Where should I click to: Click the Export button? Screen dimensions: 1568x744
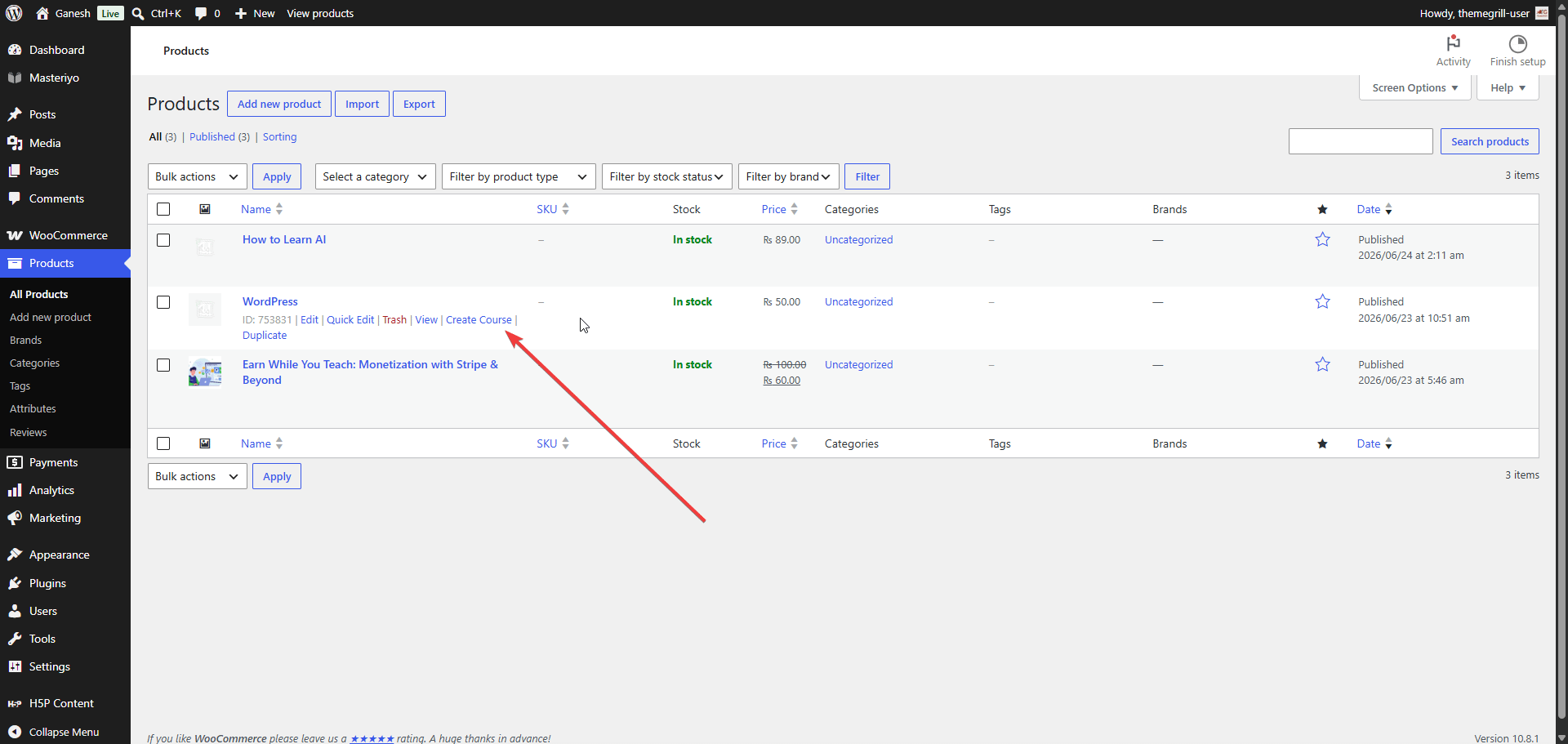click(419, 104)
